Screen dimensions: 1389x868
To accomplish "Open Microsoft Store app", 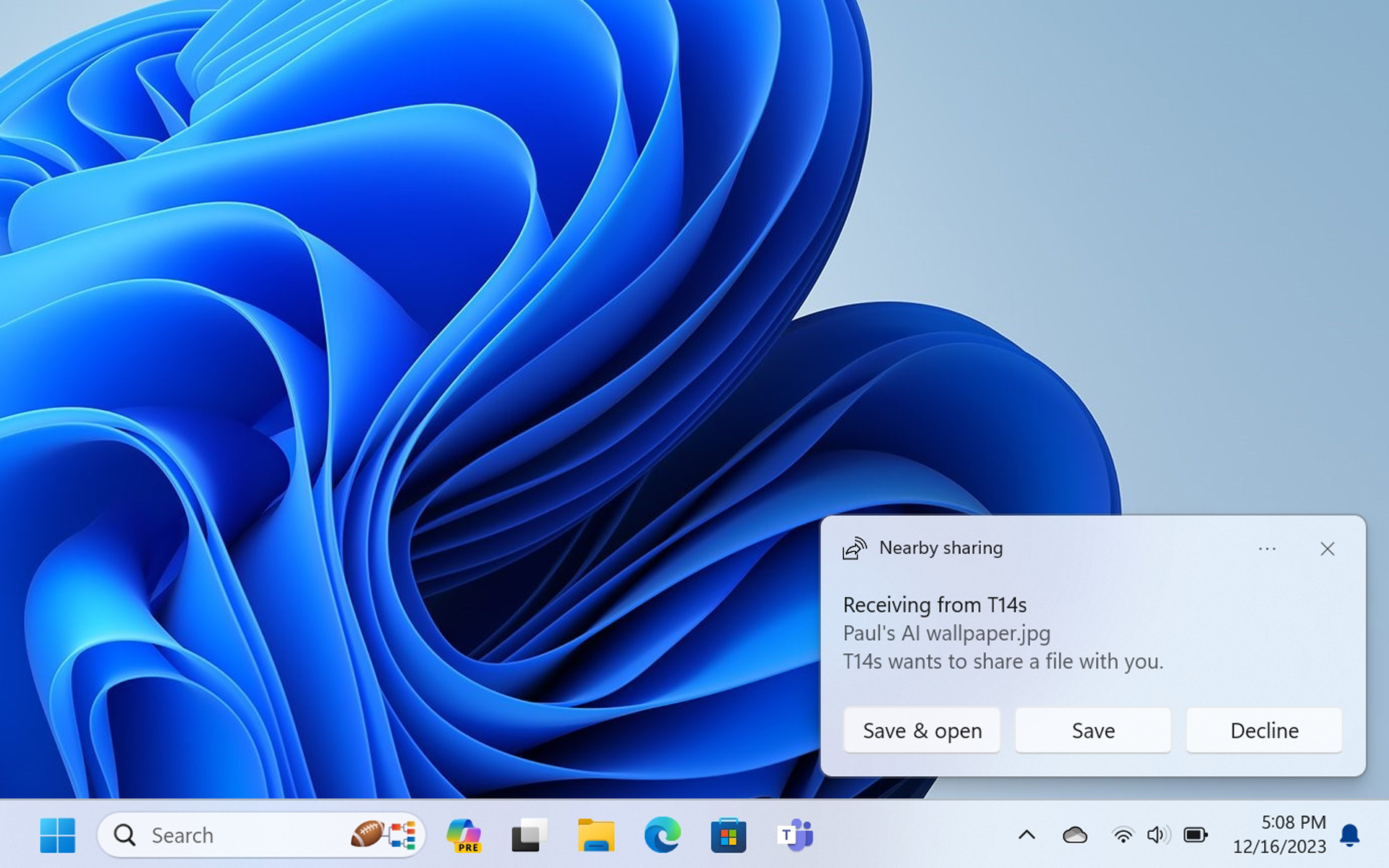I will coord(728,835).
